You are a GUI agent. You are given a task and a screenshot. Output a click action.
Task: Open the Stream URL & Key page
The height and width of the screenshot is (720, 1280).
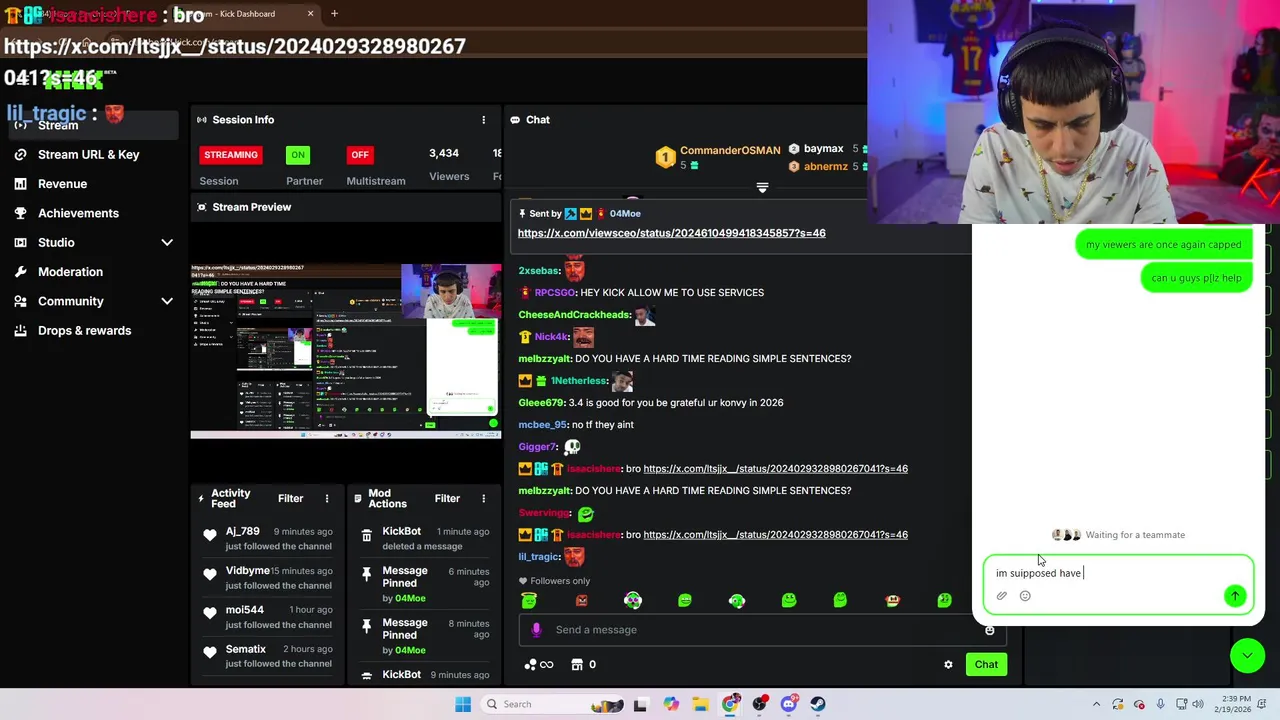click(x=88, y=155)
